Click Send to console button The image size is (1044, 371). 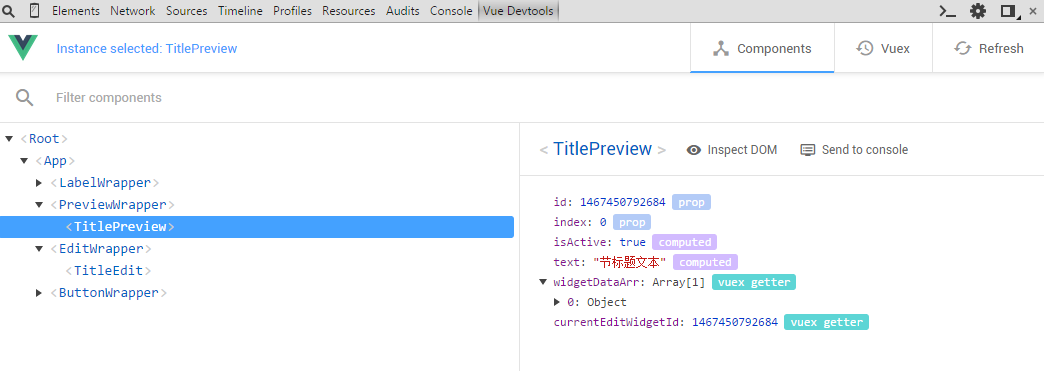pyautogui.click(x=854, y=150)
